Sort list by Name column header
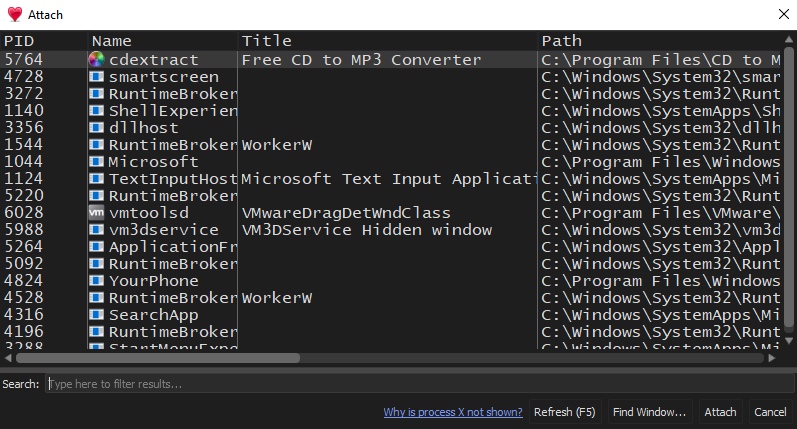Image resolution: width=797 pixels, height=429 pixels. click(x=162, y=41)
